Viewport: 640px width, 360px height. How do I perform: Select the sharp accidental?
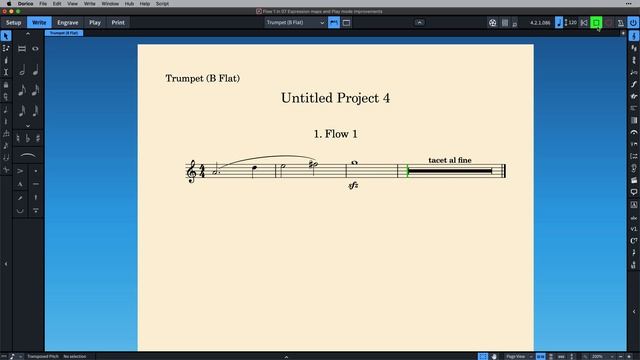[38, 138]
